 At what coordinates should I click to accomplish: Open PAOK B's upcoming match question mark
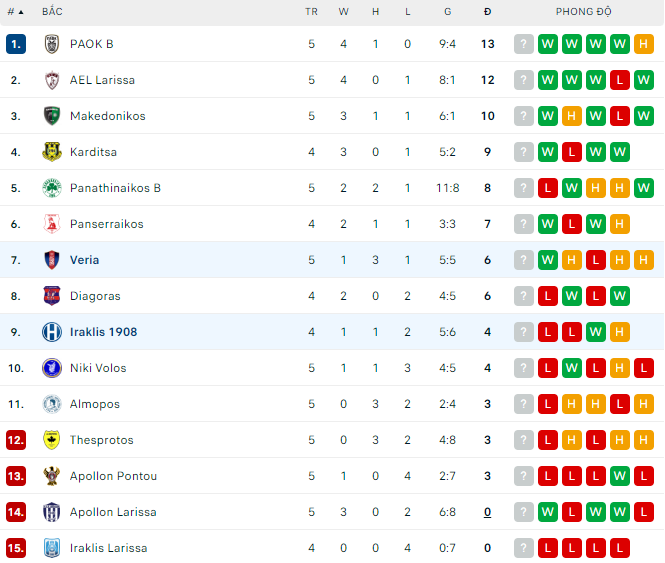point(524,44)
